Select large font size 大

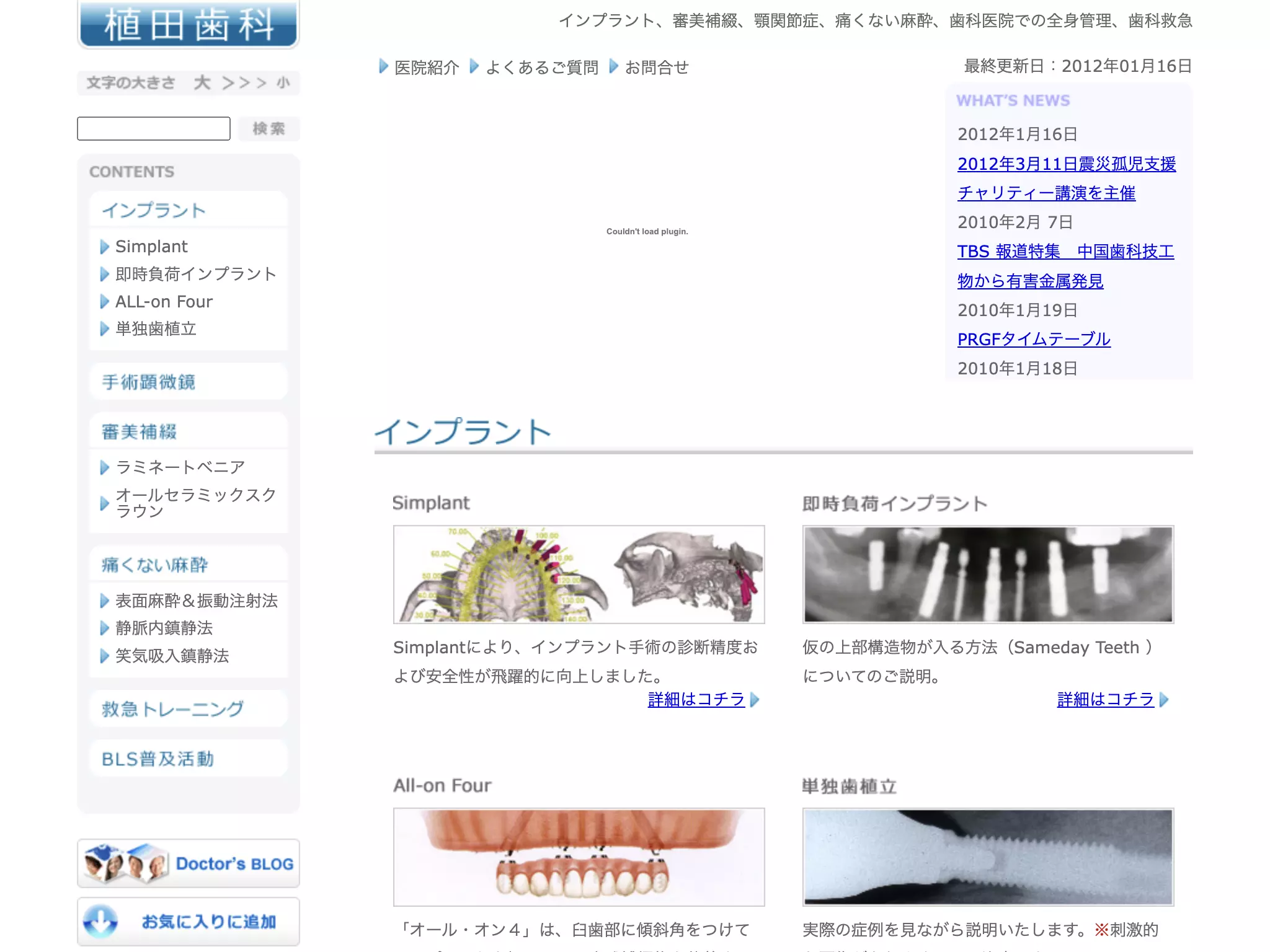click(202, 82)
